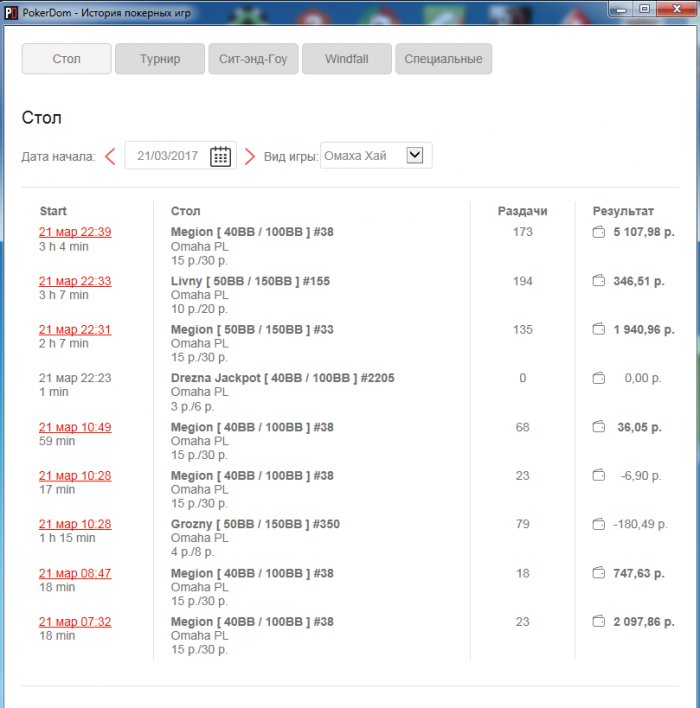Click result value 5 107,98 р.

644,232
